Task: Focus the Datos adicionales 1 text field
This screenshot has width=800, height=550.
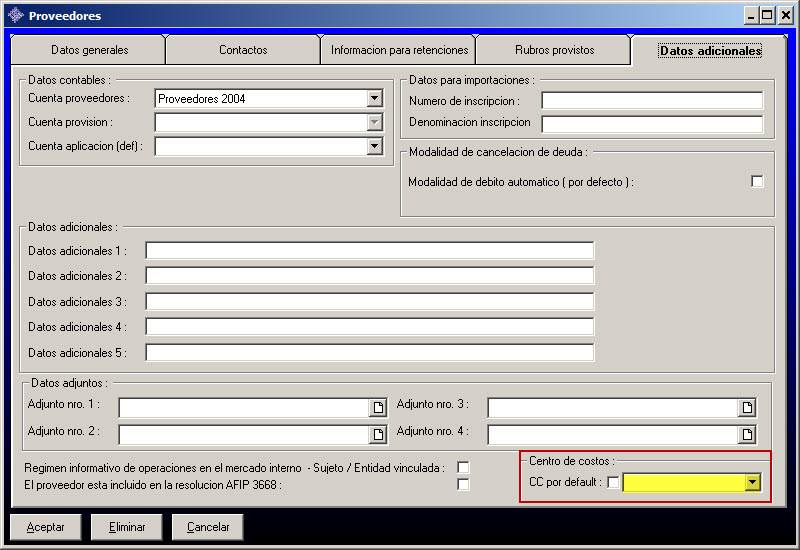Action: (x=369, y=251)
